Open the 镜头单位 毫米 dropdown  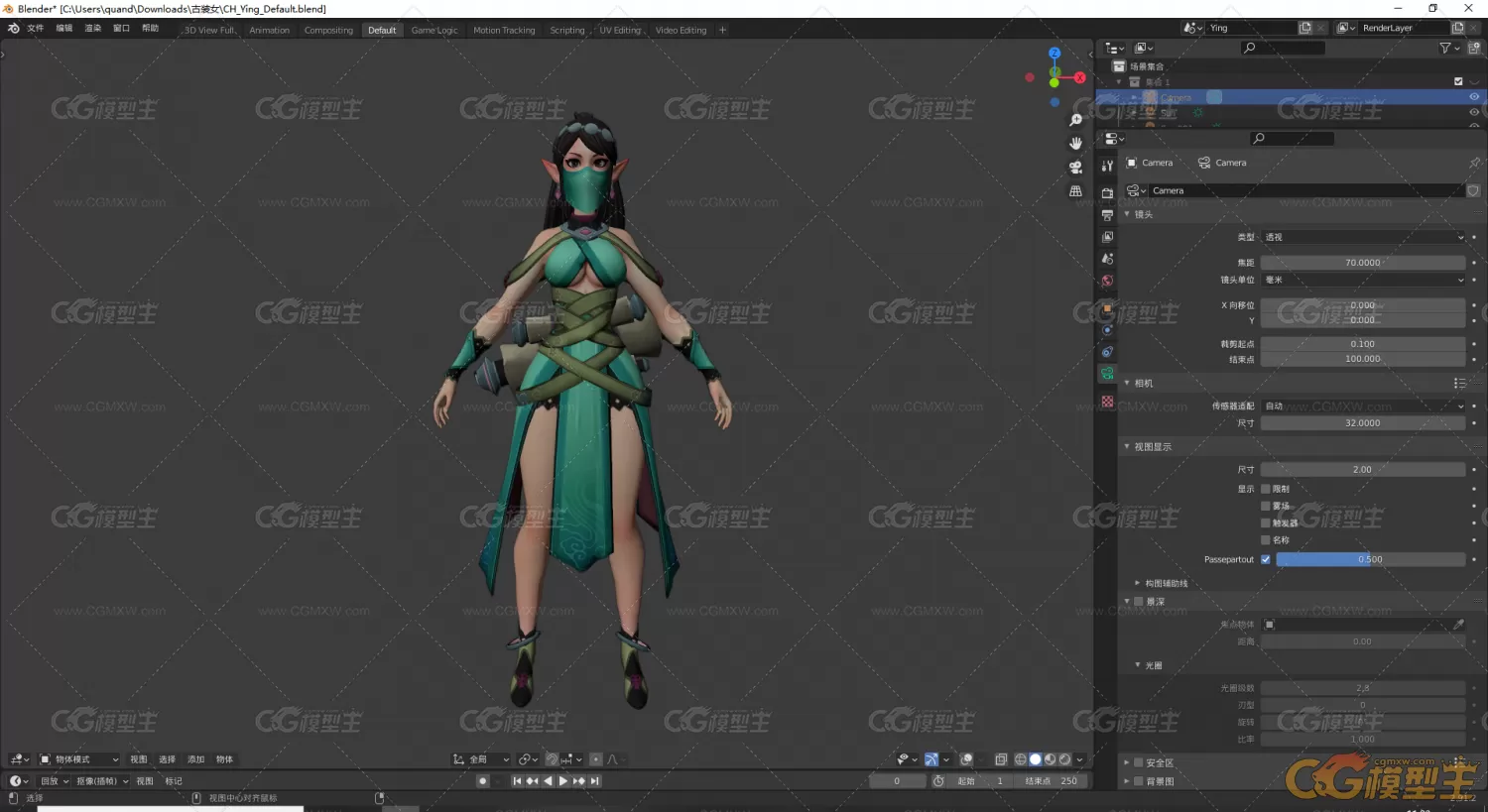tap(1363, 280)
